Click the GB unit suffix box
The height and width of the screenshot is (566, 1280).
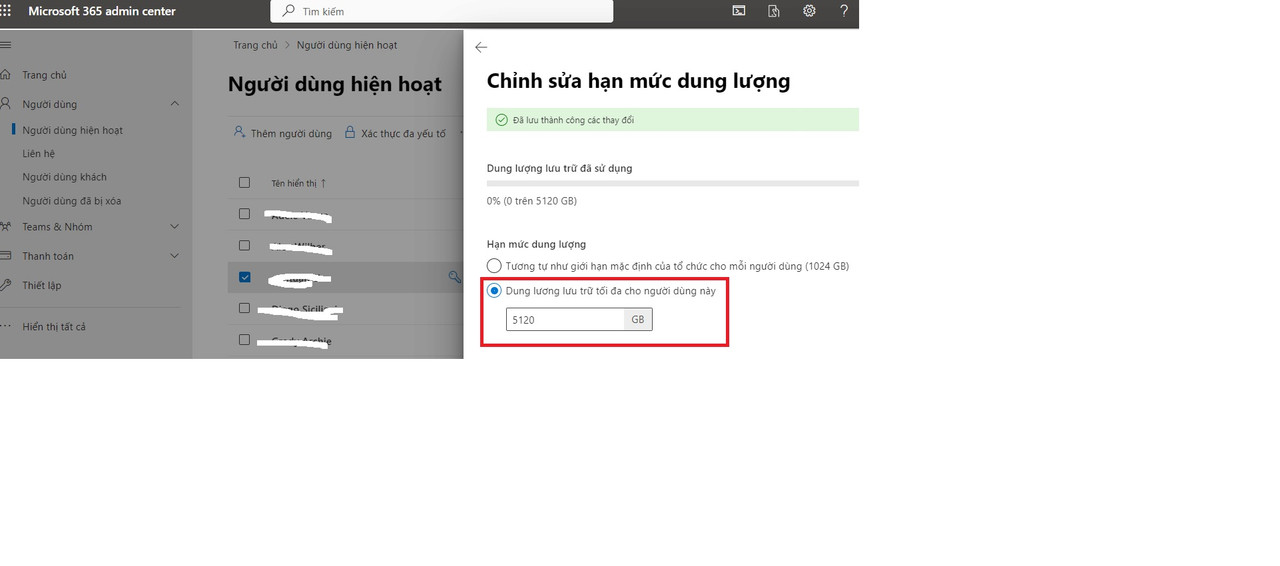click(638, 320)
